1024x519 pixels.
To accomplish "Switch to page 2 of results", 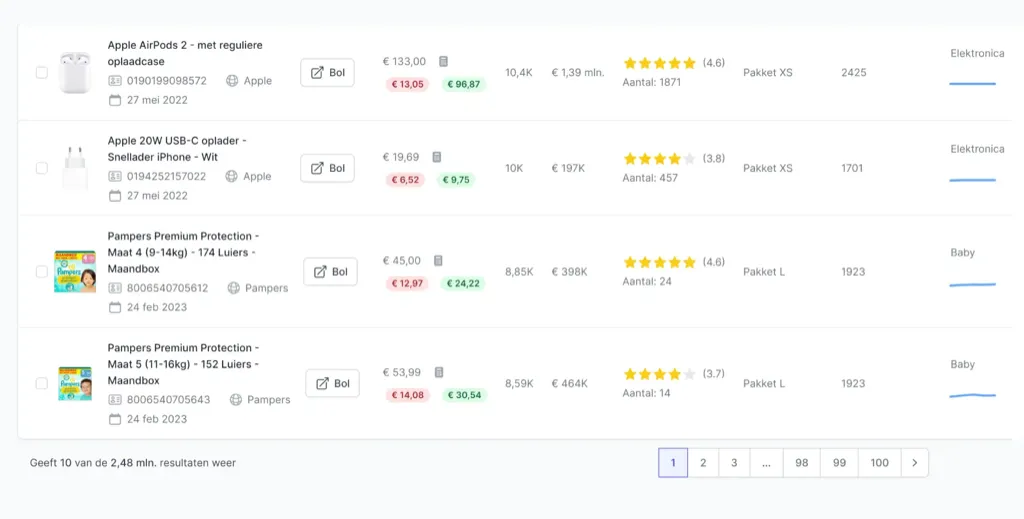I will tap(703, 463).
